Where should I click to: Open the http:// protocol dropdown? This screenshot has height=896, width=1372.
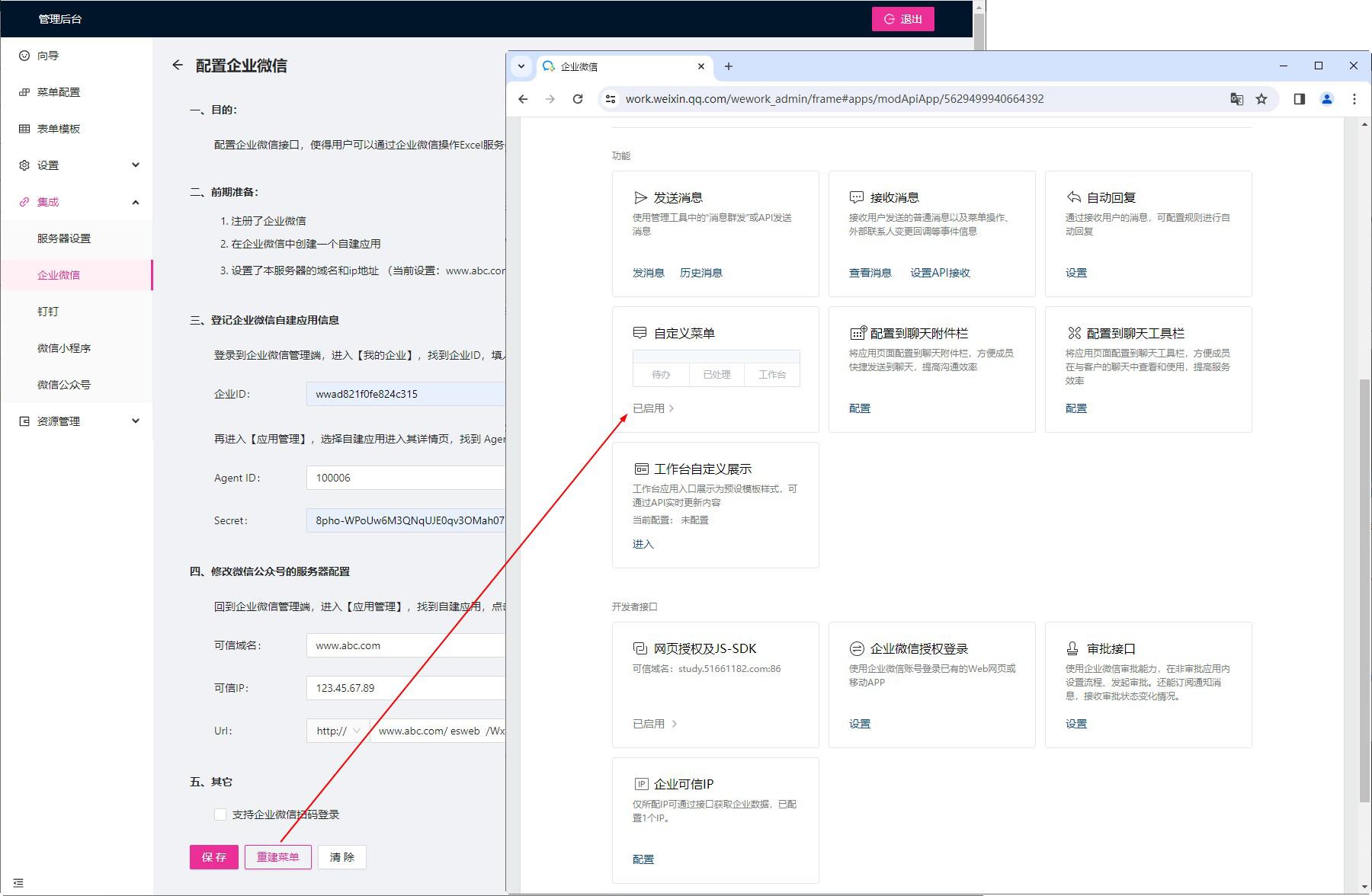[x=338, y=731]
